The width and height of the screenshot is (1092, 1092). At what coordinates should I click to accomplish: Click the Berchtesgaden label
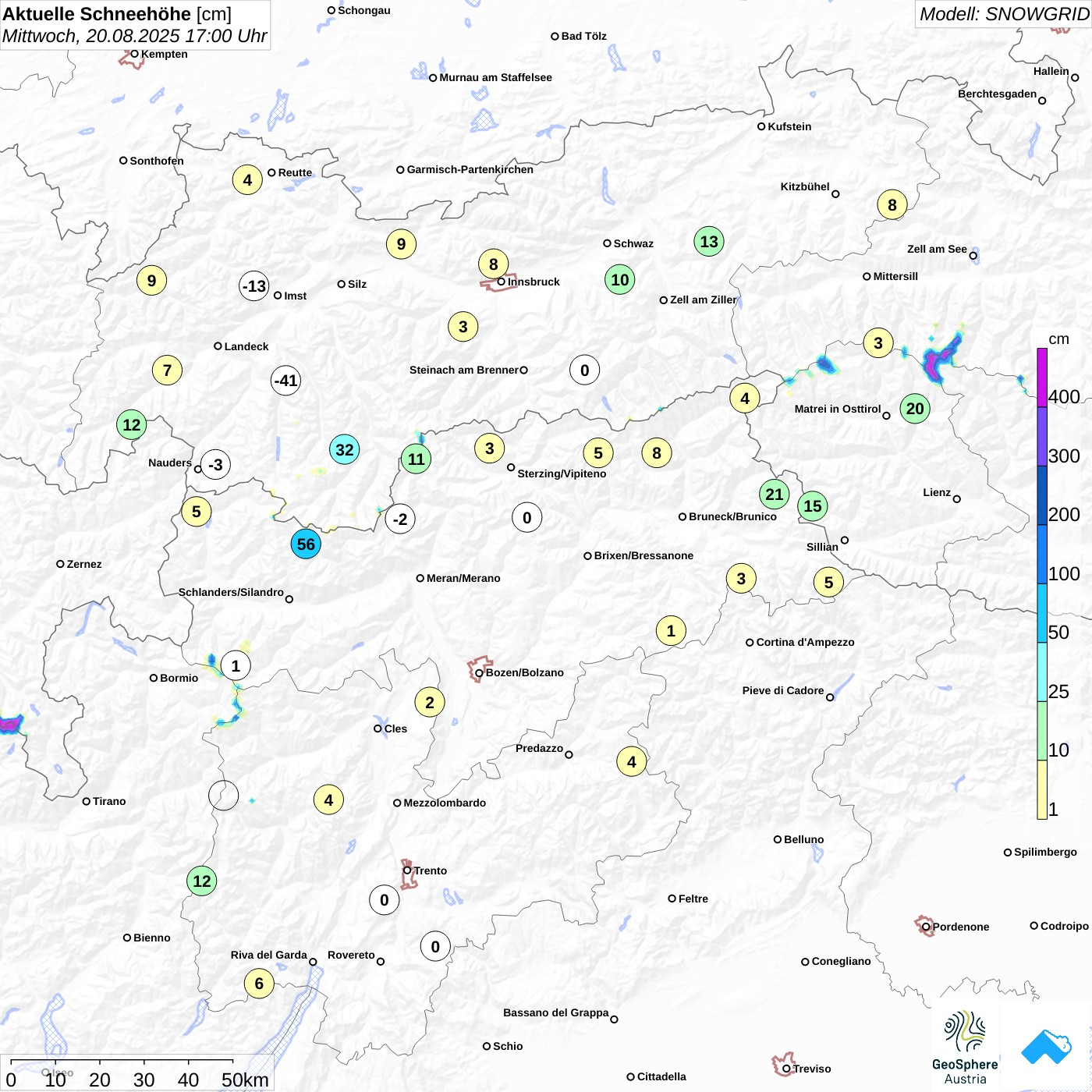997,94
